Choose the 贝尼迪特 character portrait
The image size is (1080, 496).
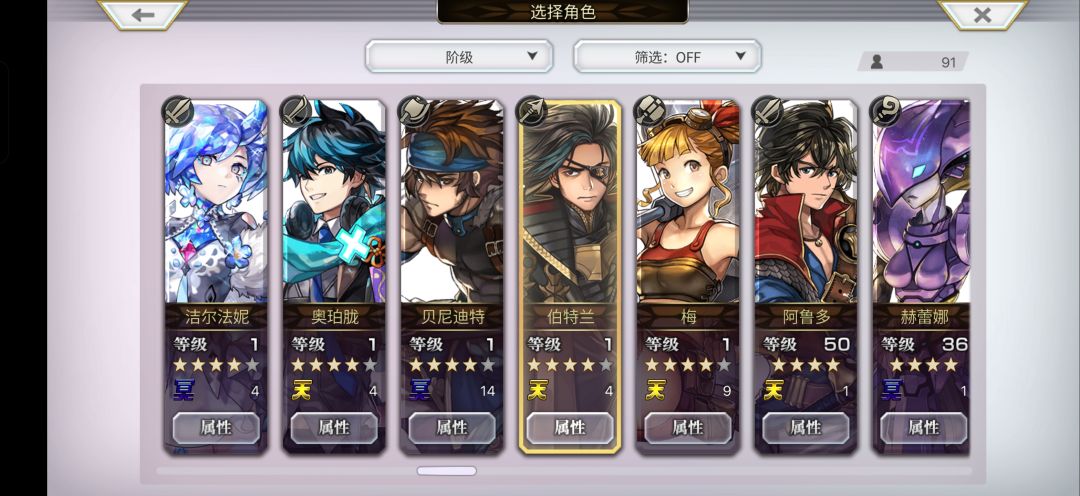click(452, 201)
